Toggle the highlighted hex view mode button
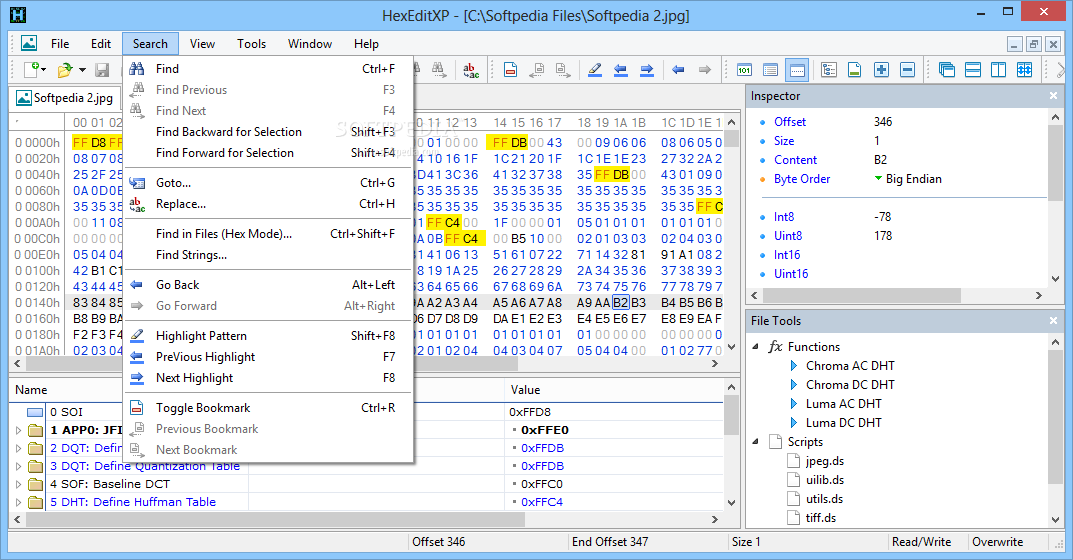 pyautogui.click(x=797, y=70)
